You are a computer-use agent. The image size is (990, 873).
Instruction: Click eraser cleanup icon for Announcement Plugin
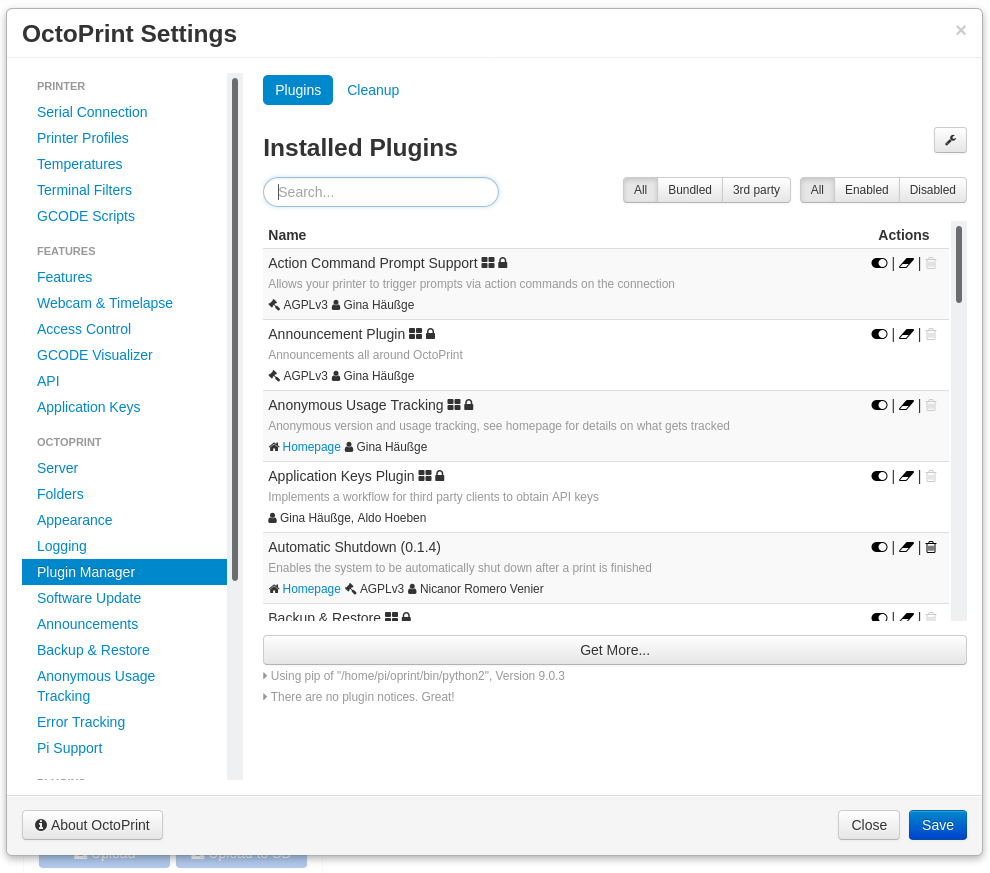click(x=906, y=334)
